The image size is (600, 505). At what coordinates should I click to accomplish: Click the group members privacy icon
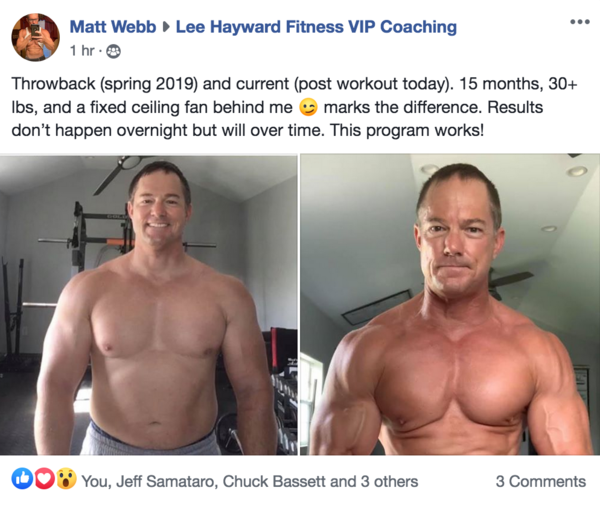(113, 51)
